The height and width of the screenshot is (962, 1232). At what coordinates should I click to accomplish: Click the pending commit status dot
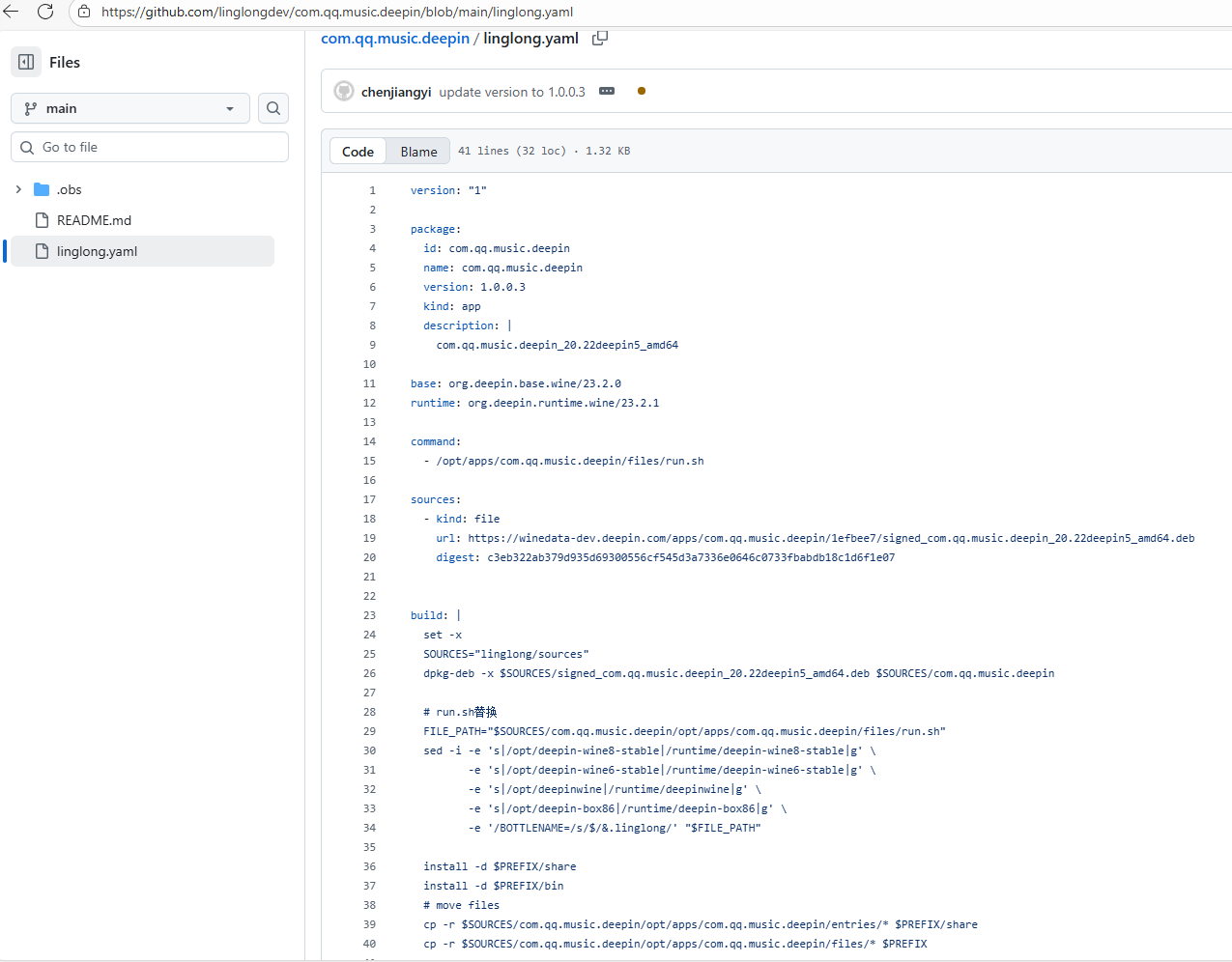click(x=642, y=91)
